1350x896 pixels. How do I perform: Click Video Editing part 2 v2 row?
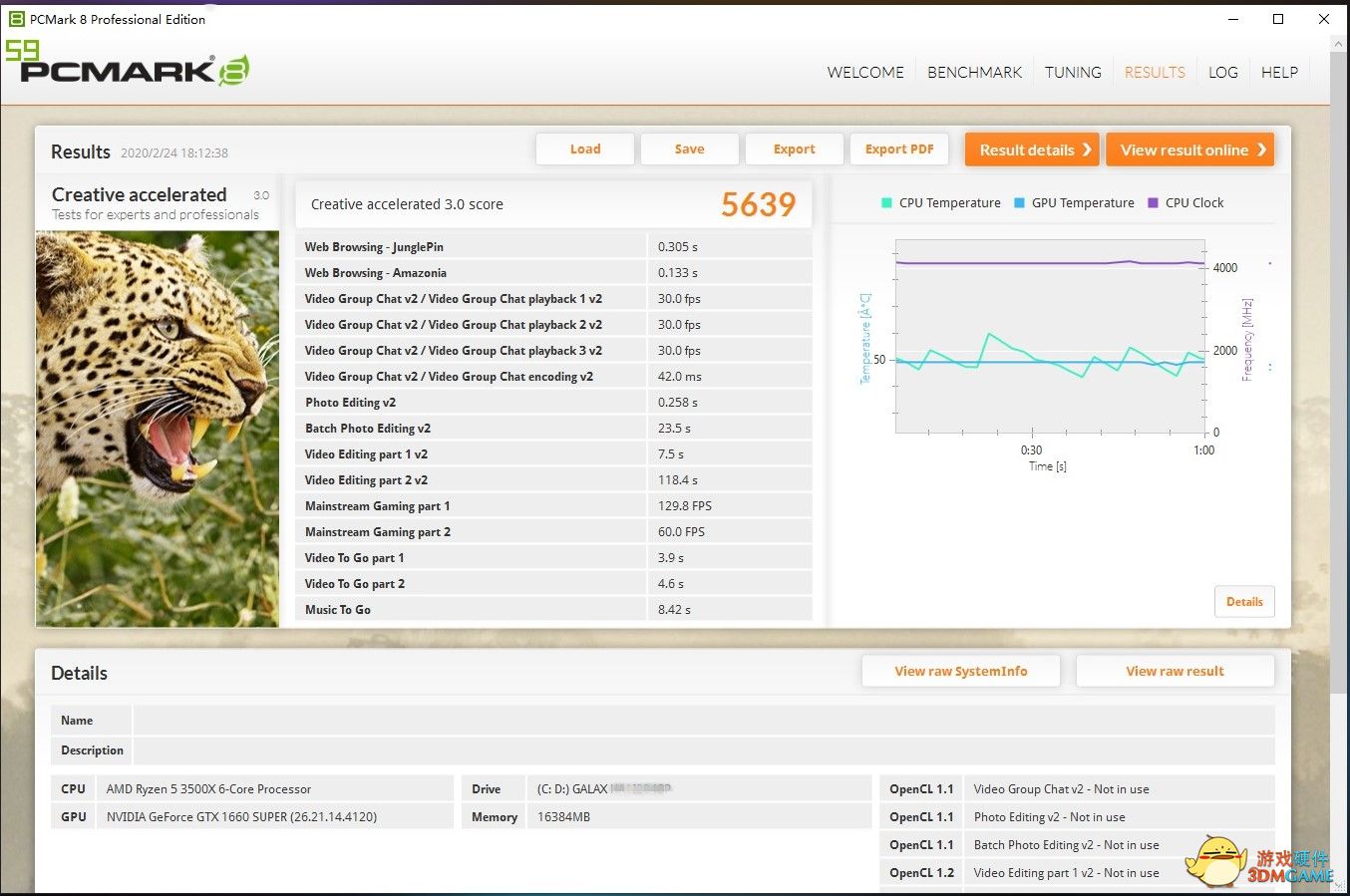coord(553,479)
